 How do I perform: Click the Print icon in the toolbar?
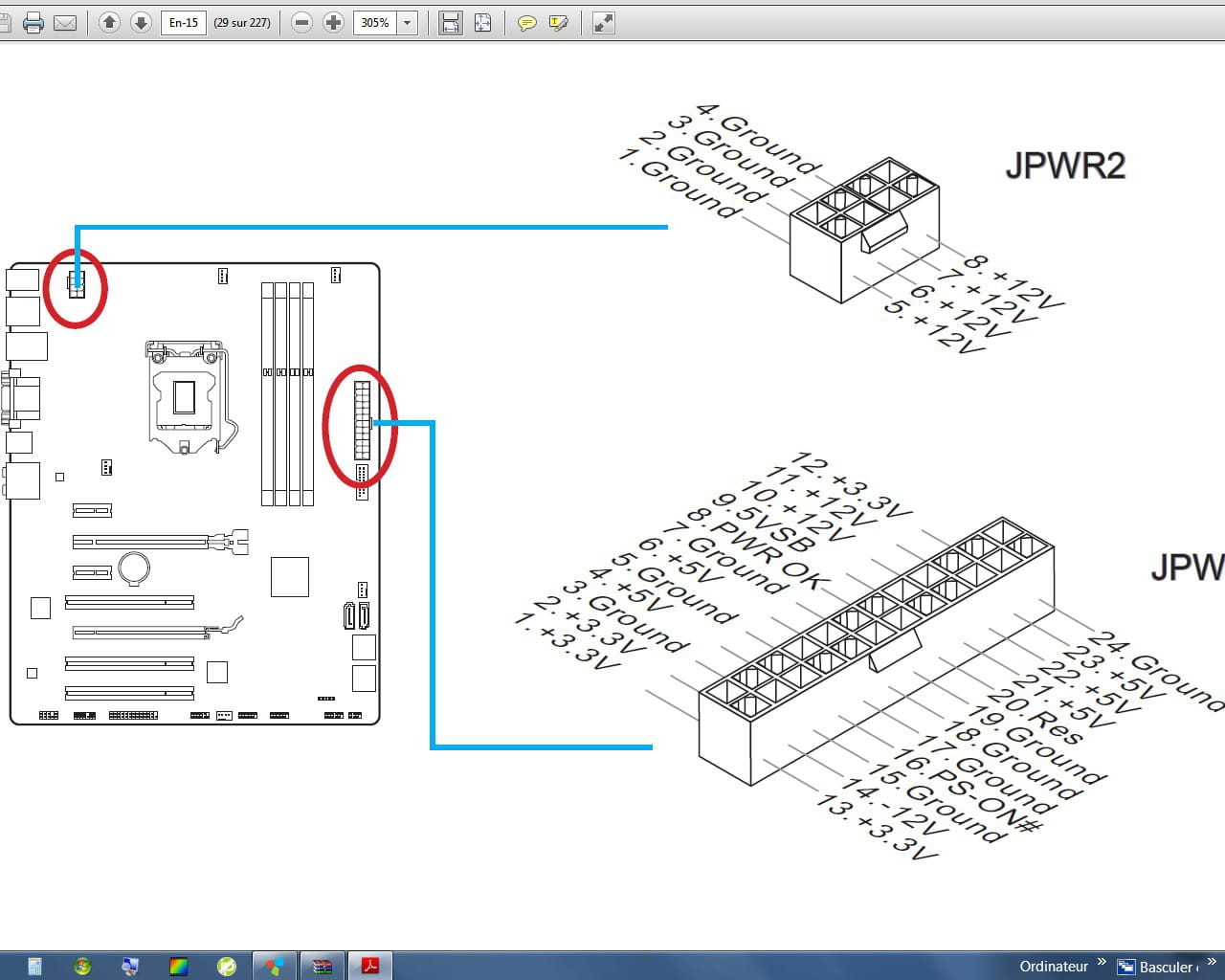[x=33, y=23]
